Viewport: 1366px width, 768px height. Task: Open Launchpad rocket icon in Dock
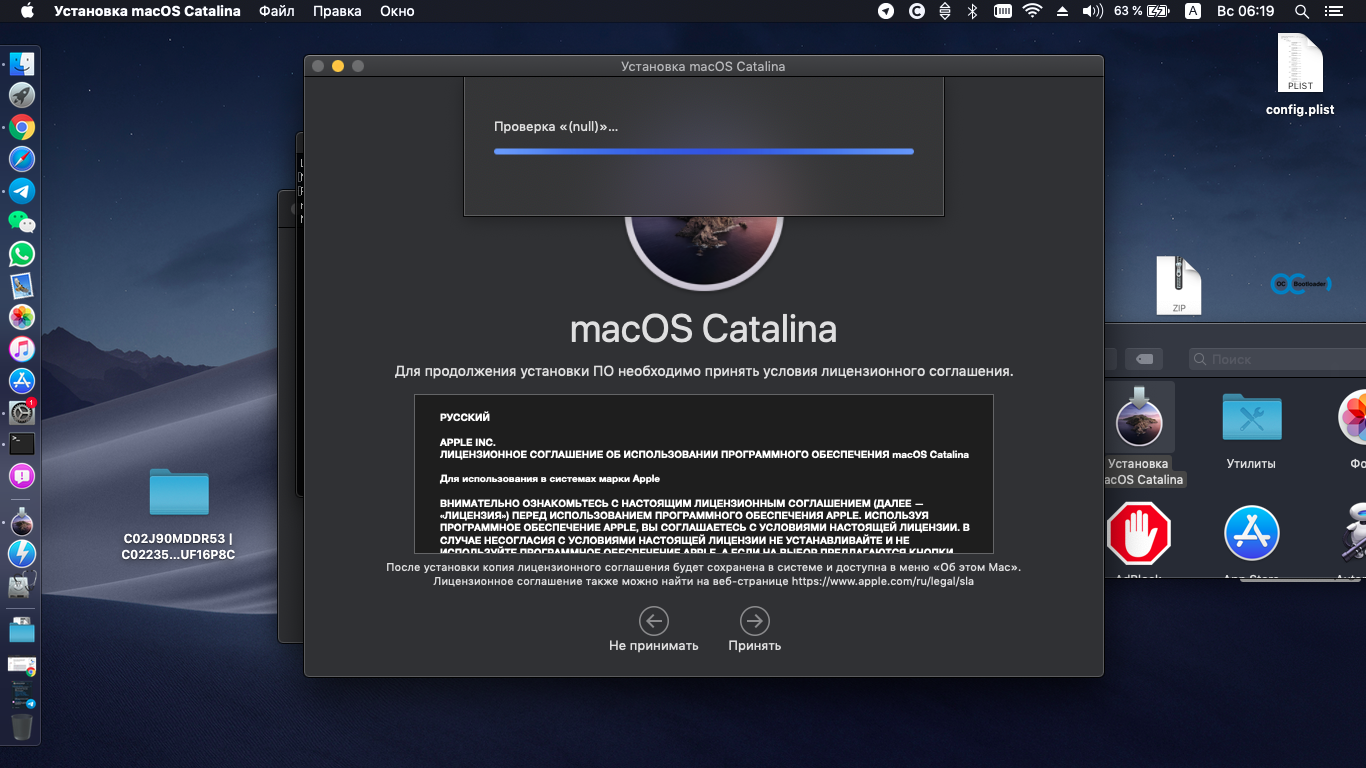(x=22, y=96)
